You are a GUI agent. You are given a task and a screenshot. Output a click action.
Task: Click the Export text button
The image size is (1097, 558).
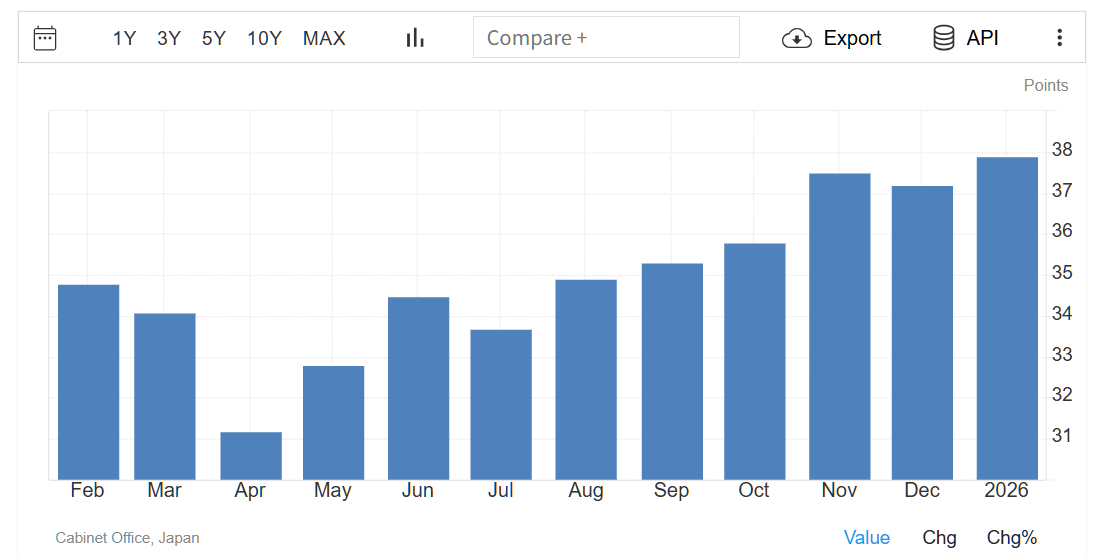point(852,38)
